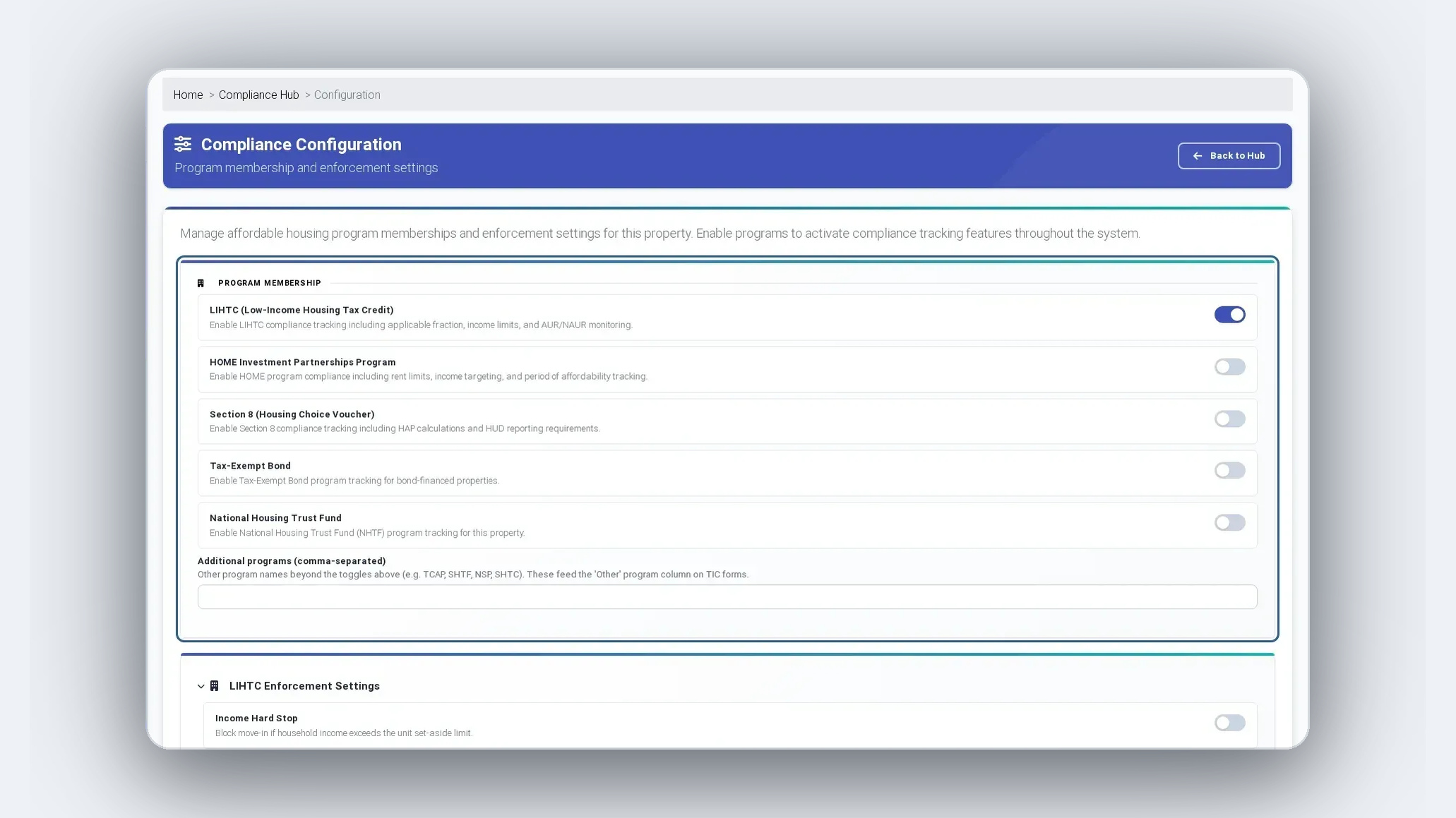This screenshot has width=1456, height=818.
Task: Click the Back to Hub button
Action: 1229,156
